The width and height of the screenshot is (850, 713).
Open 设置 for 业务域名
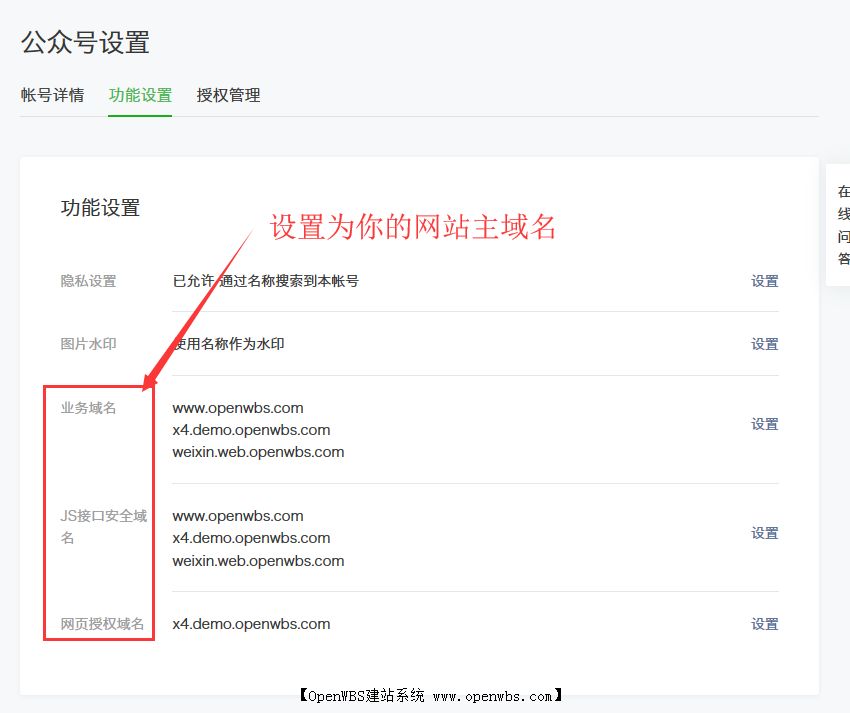click(764, 424)
